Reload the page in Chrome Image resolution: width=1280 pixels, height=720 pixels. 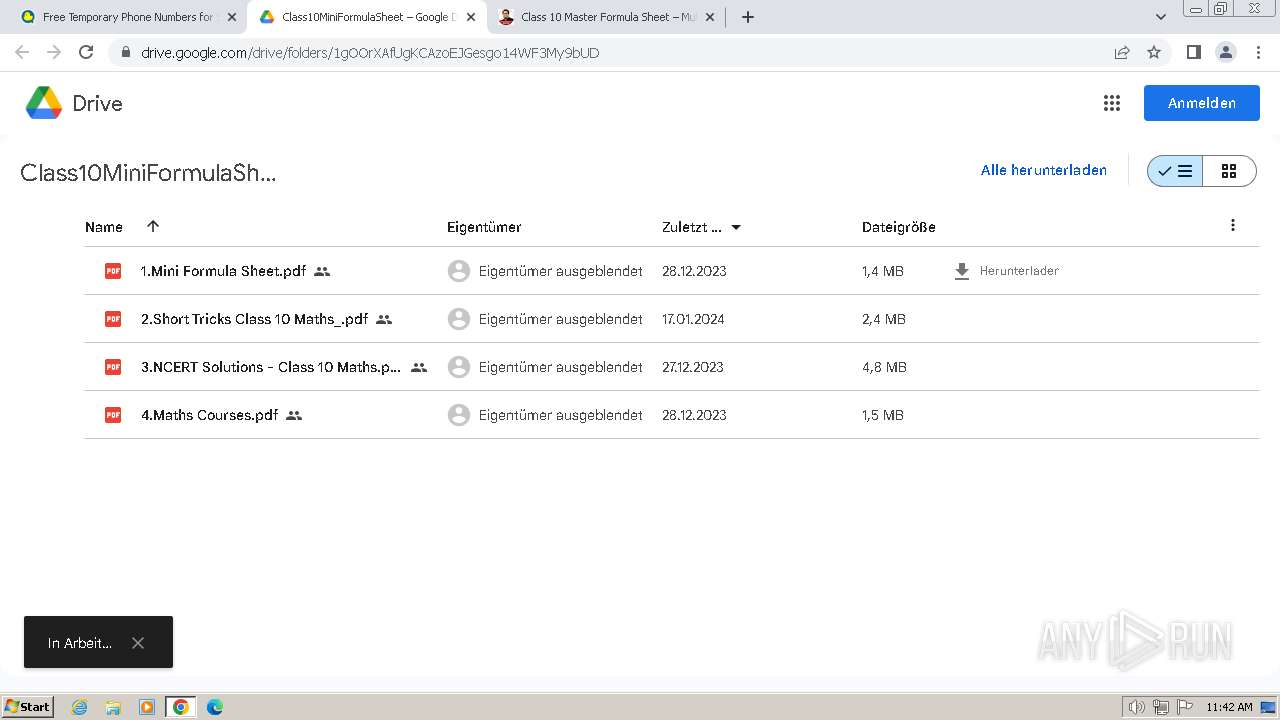86,53
